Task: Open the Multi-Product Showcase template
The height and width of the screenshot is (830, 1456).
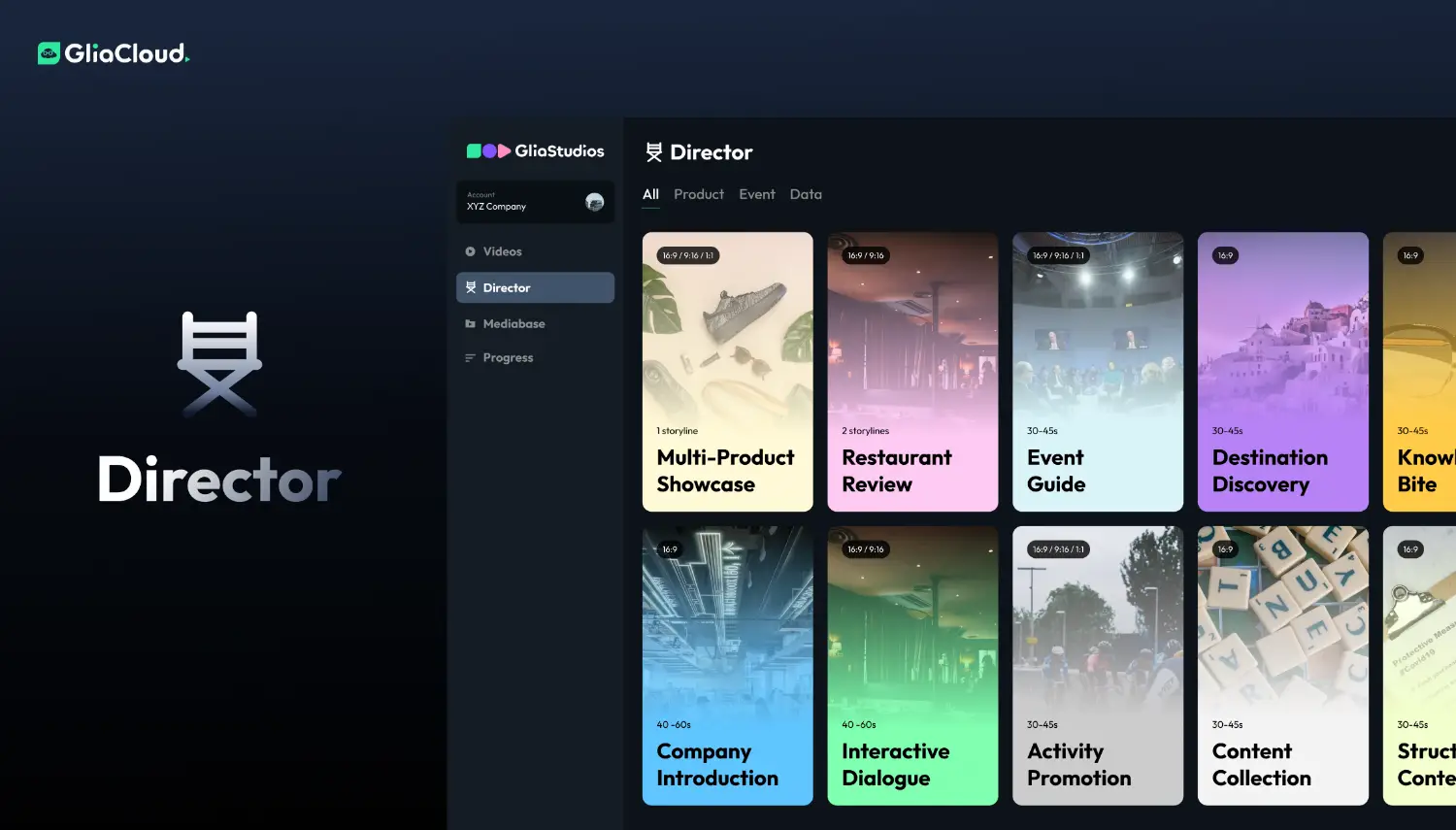Action: tap(727, 372)
